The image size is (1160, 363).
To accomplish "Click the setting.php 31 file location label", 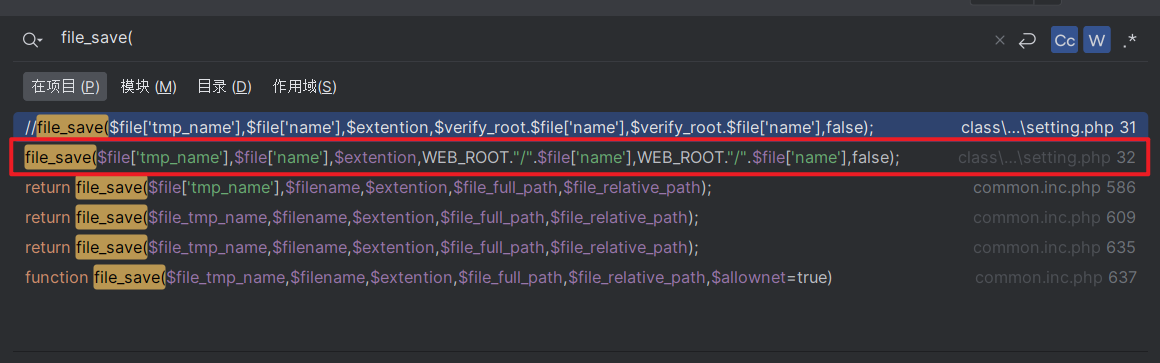I will click(x=1048, y=127).
